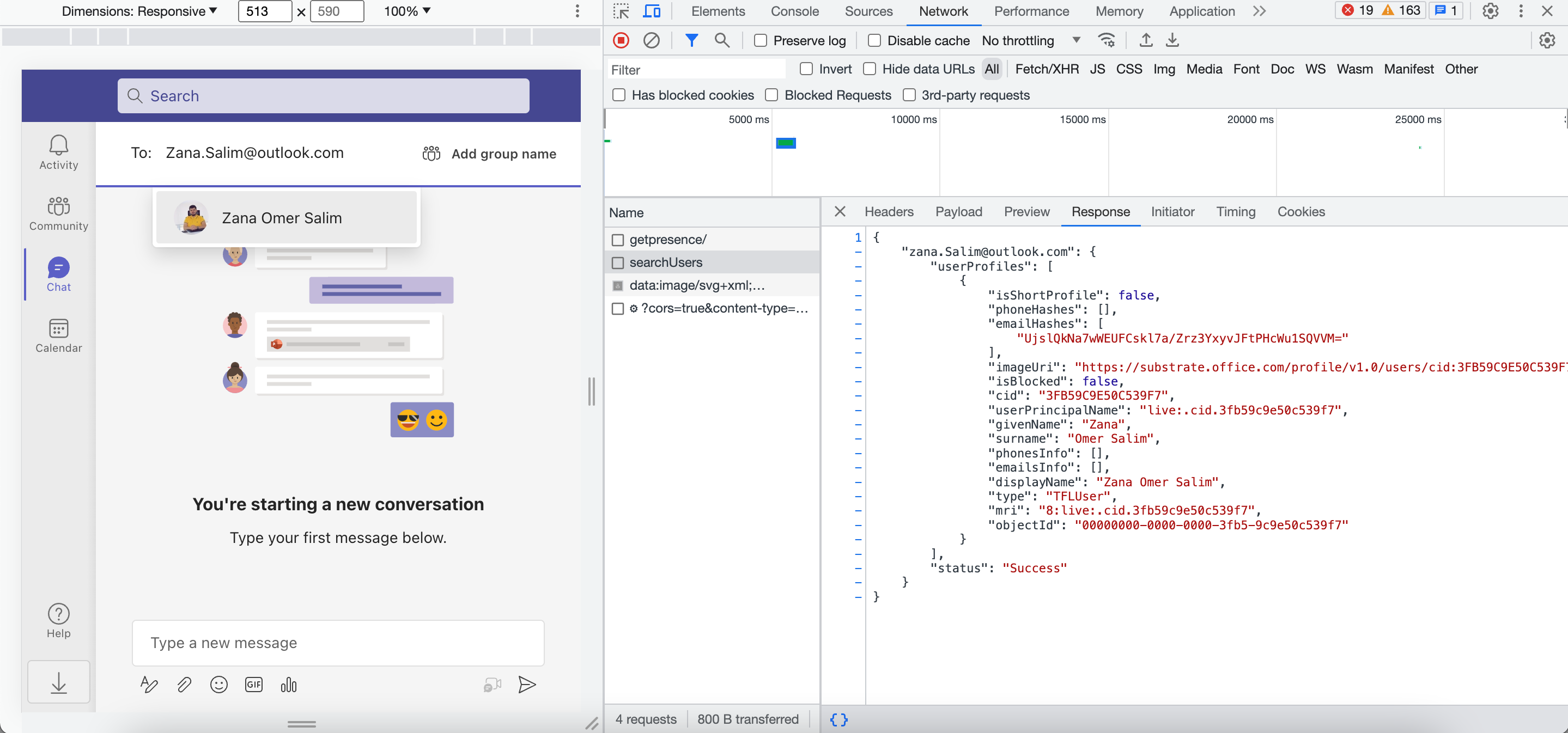The width and height of the screenshot is (1568, 733).
Task: Click the attach file paperclip icon
Action: pos(184,685)
